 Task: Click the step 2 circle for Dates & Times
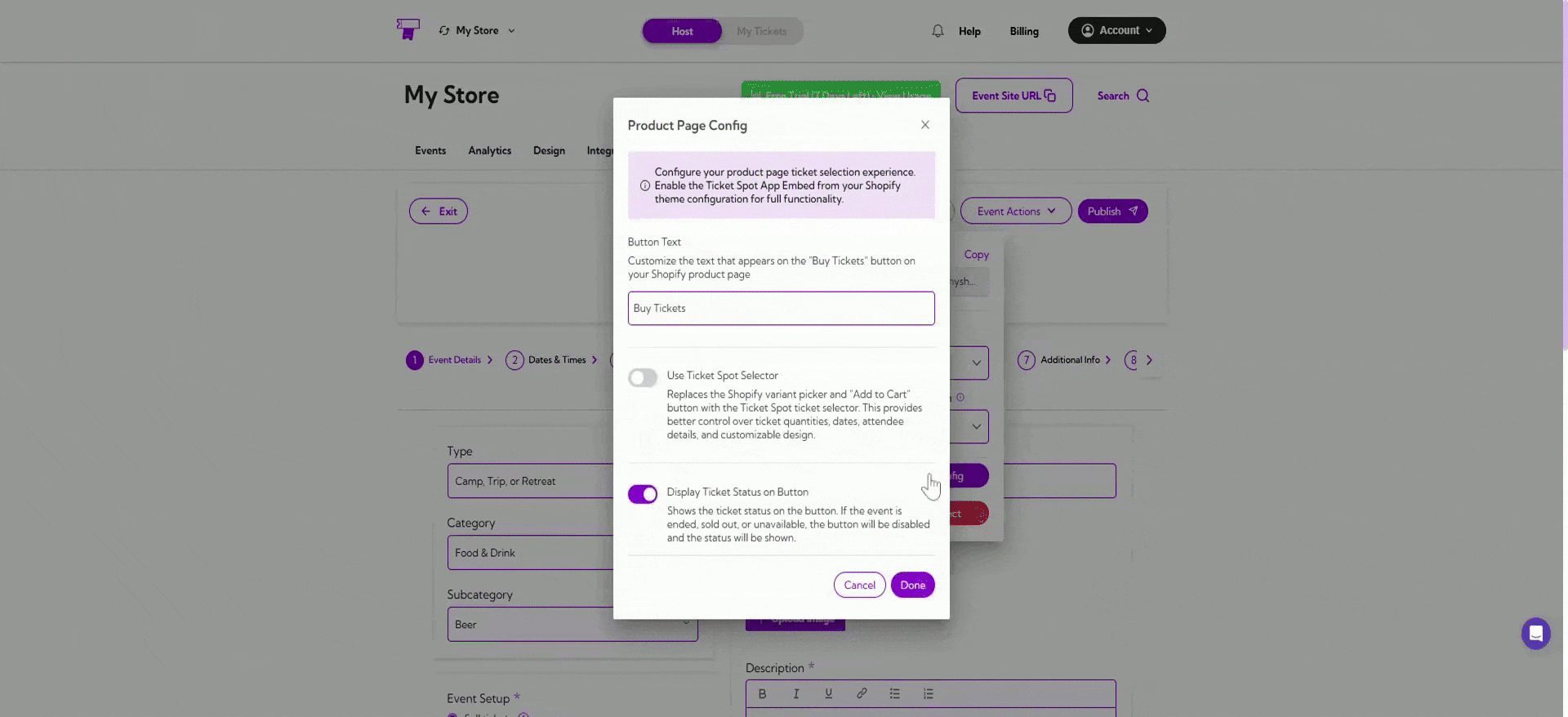514,360
